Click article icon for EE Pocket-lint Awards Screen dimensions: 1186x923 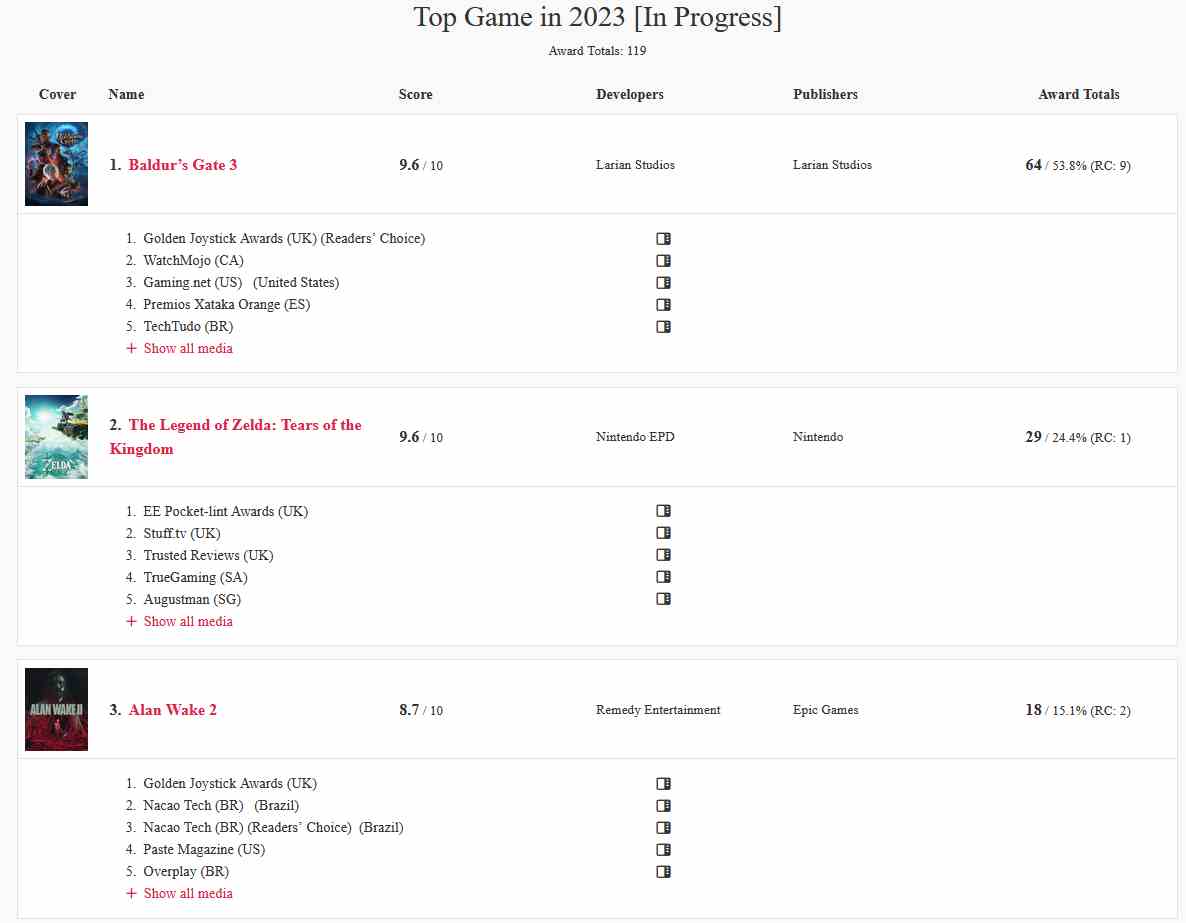(663, 511)
